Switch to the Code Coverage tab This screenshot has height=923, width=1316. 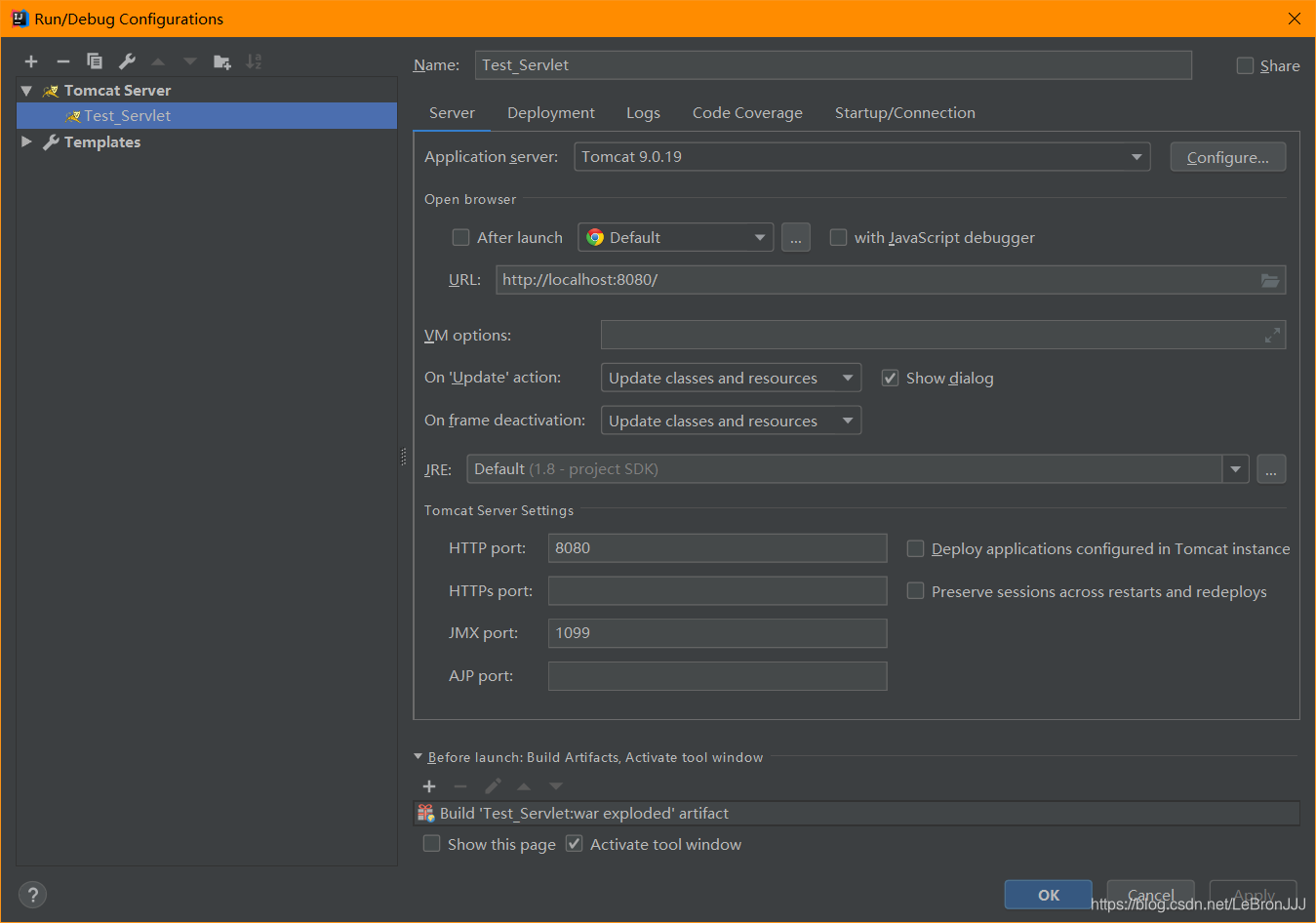point(747,113)
